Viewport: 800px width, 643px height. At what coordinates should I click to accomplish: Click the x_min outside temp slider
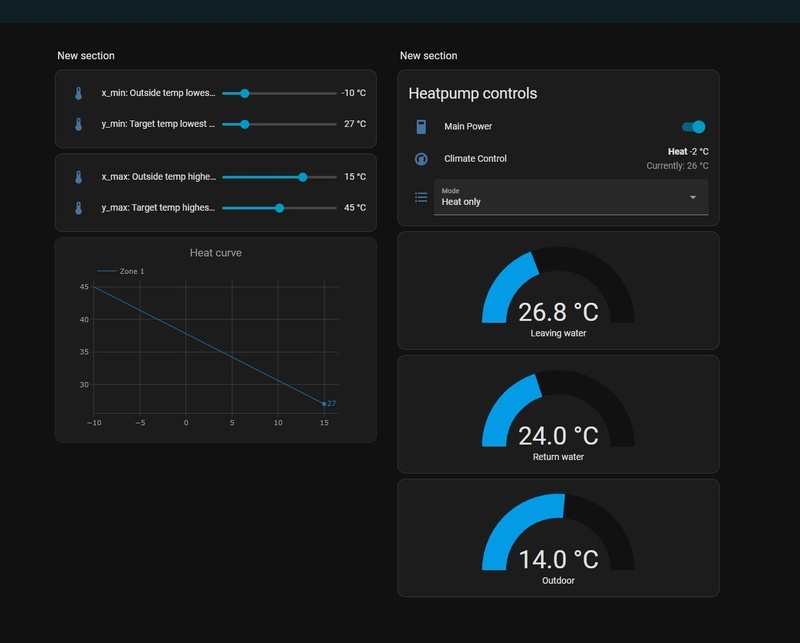279,93
